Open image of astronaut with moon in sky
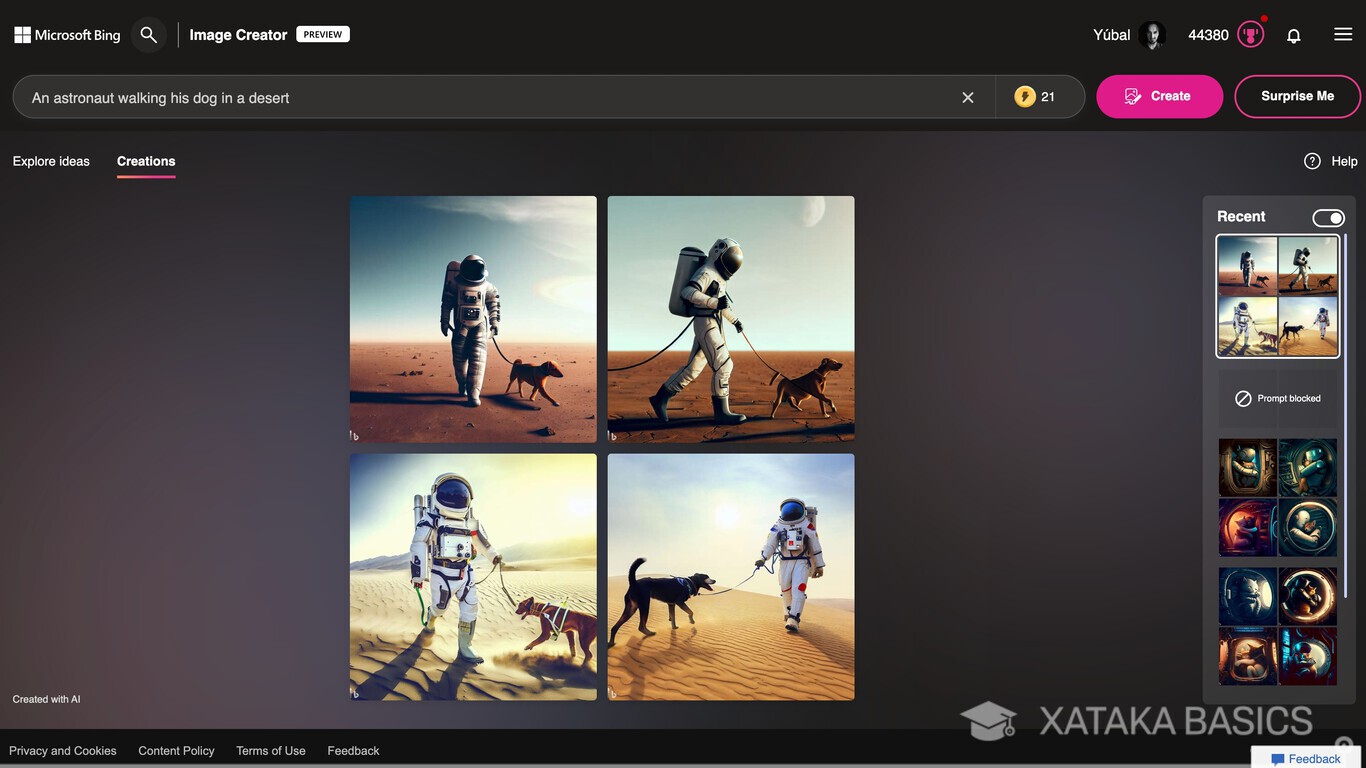 click(731, 319)
